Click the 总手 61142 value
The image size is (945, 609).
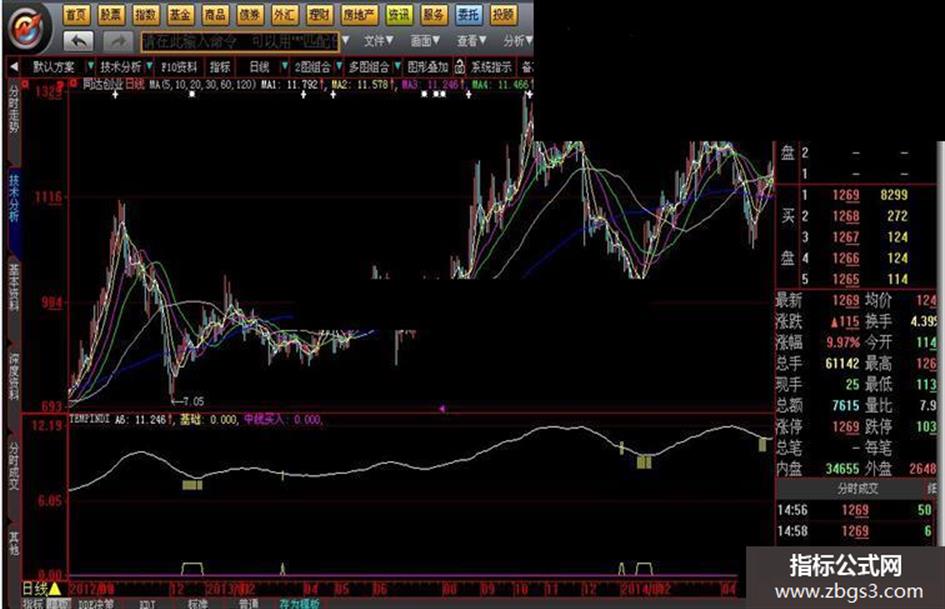click(x=843, y=364)
